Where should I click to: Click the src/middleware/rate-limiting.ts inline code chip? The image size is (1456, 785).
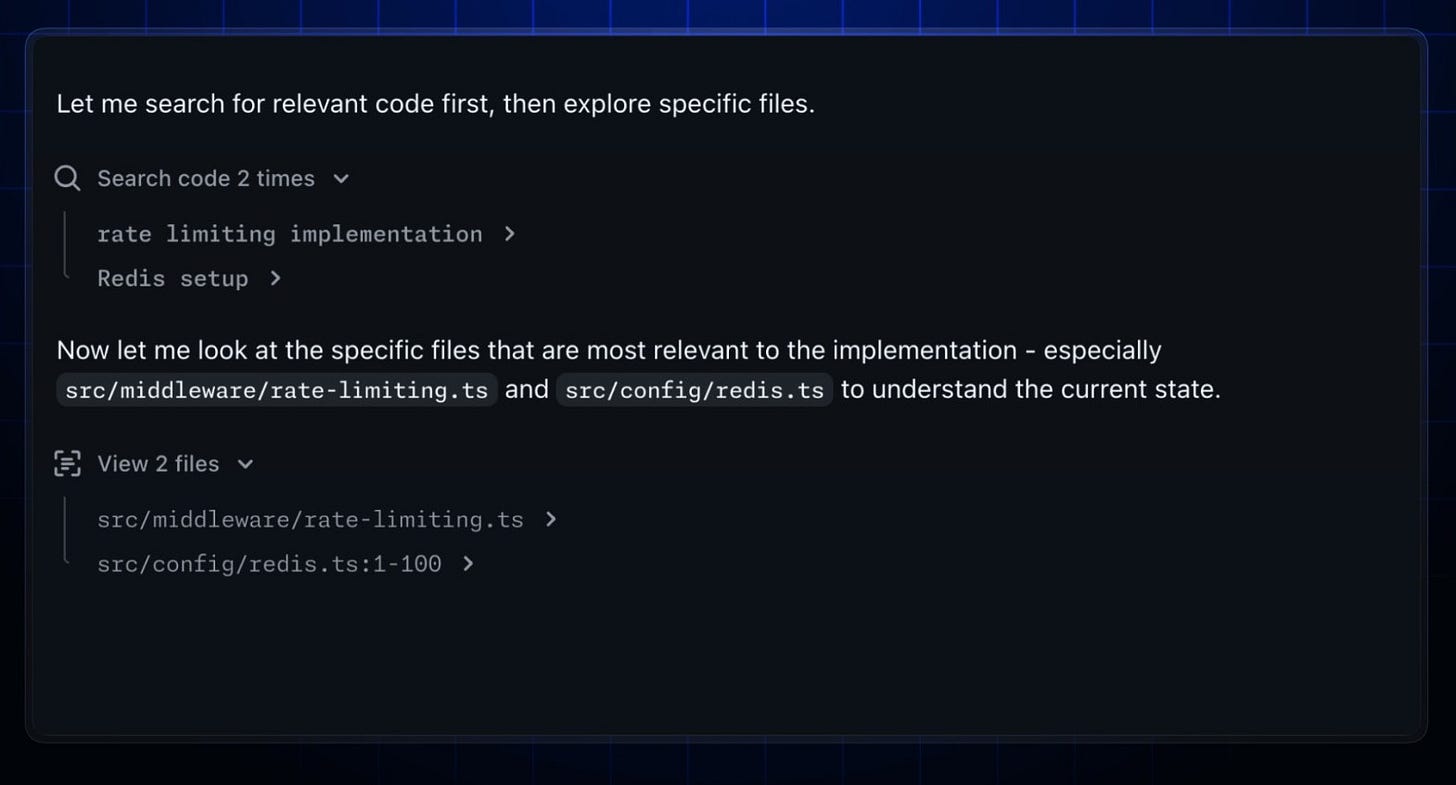pos(275,390)
